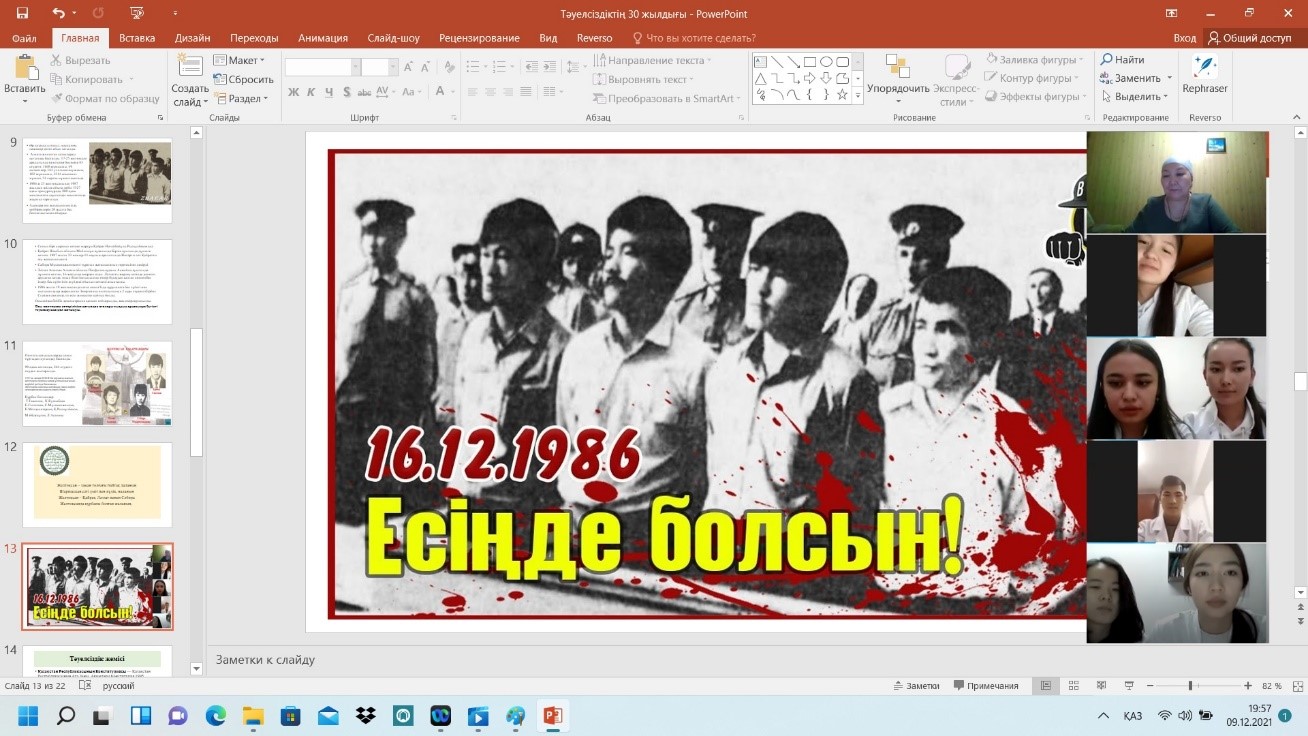Toggle the Примечания comments pane
Image resolution: width=1308 pixels, height=736 pixels.
tap(985, 686)
